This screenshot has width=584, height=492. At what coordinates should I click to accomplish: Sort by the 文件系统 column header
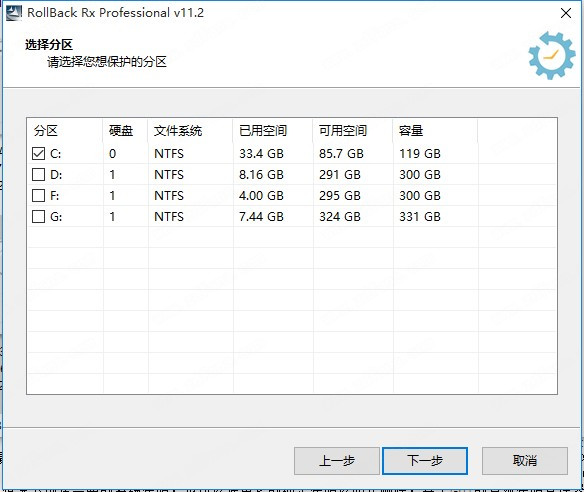pos(191,131)
